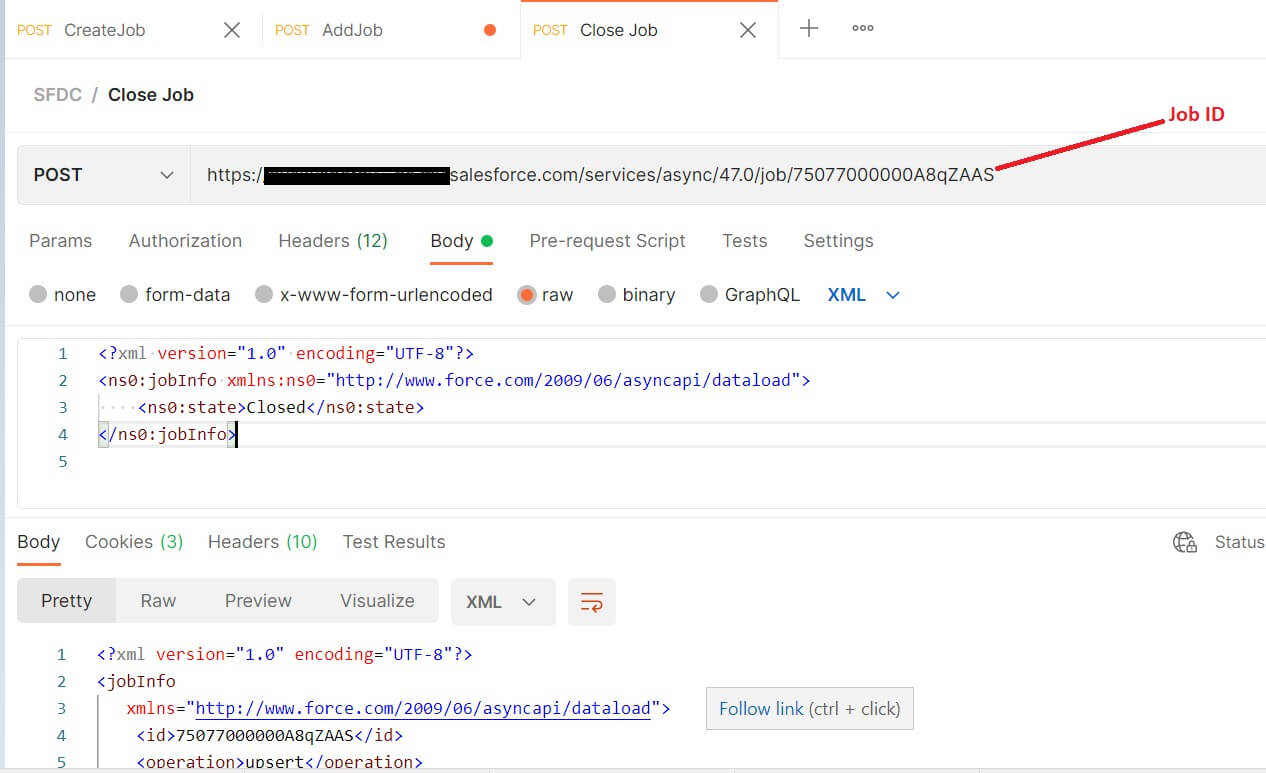Open the POST request method dropdown

click(x=102, y=174)
